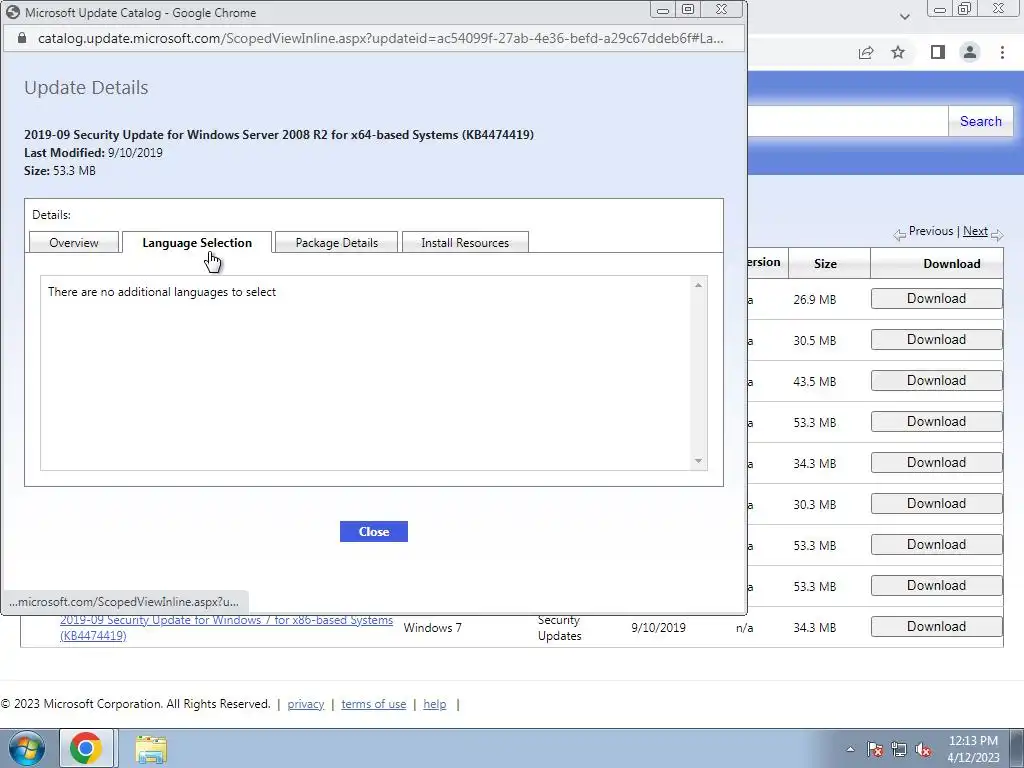Viewport: 1024px width, 768px height.
Task: Open the Install Resources tab
Action: 465,242
